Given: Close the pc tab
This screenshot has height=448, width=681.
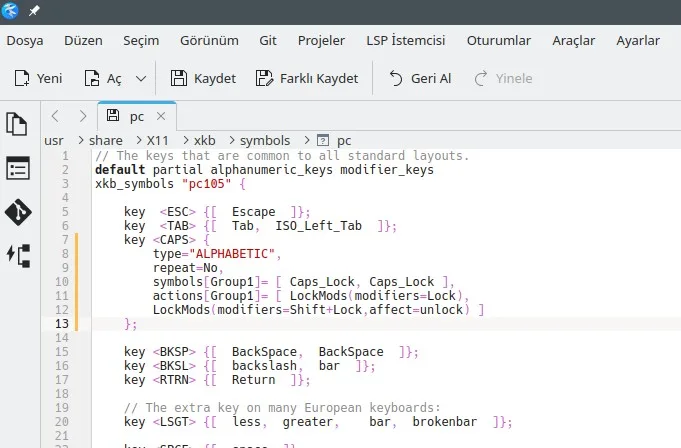Looking at the screenshot, I should pos(161,116).
